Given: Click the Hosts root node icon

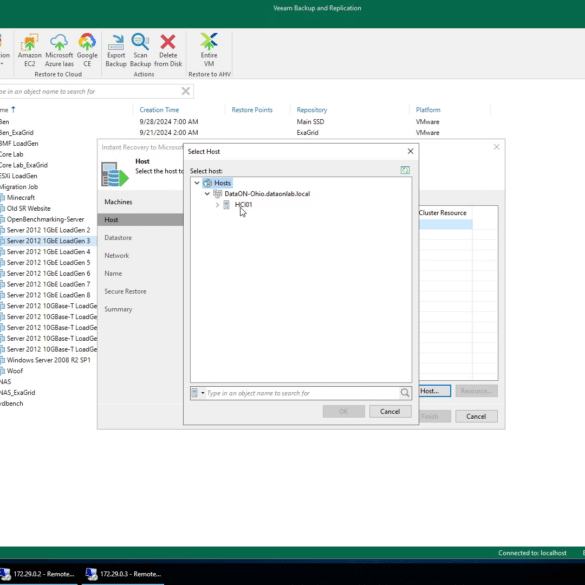Looking at the screenshot, I should tap(208, 183).
